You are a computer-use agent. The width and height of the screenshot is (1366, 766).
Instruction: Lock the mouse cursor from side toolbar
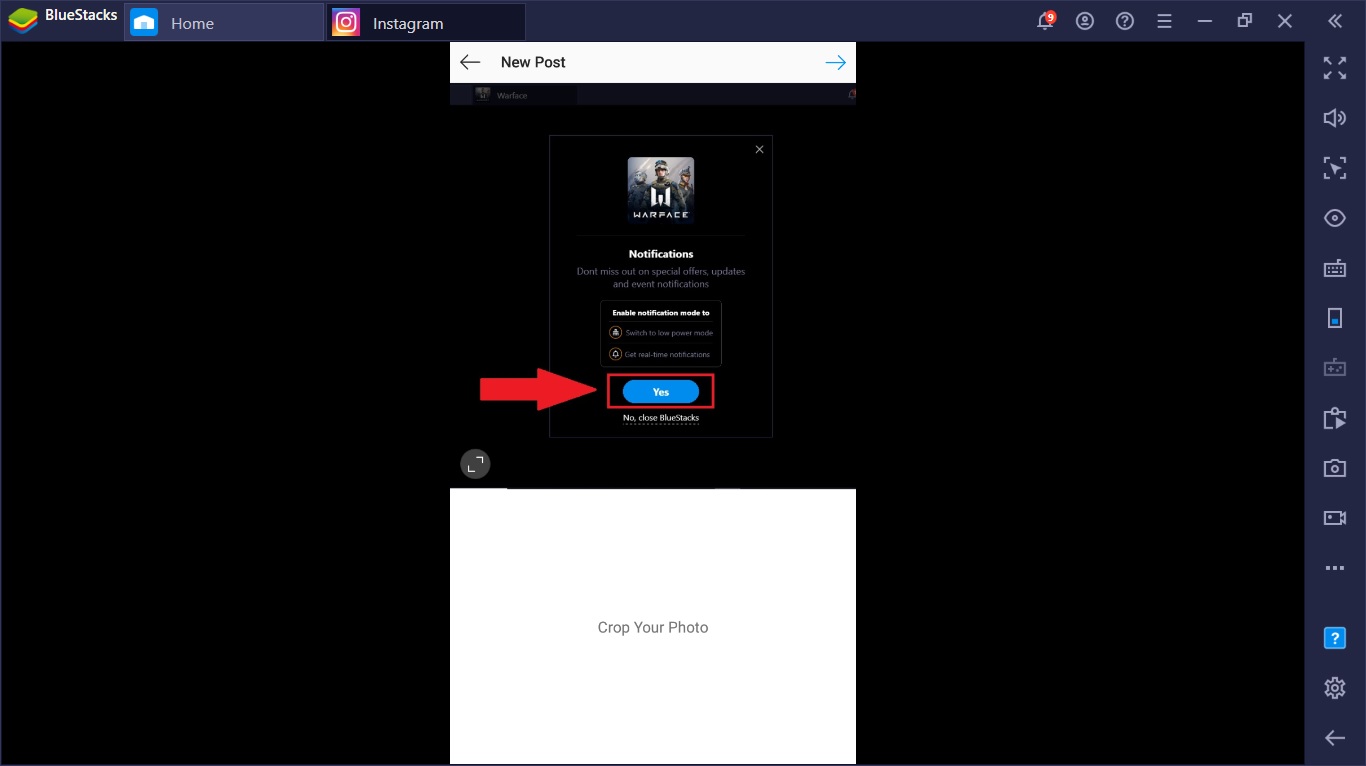pyautogui.click(x=1335, y=168)
